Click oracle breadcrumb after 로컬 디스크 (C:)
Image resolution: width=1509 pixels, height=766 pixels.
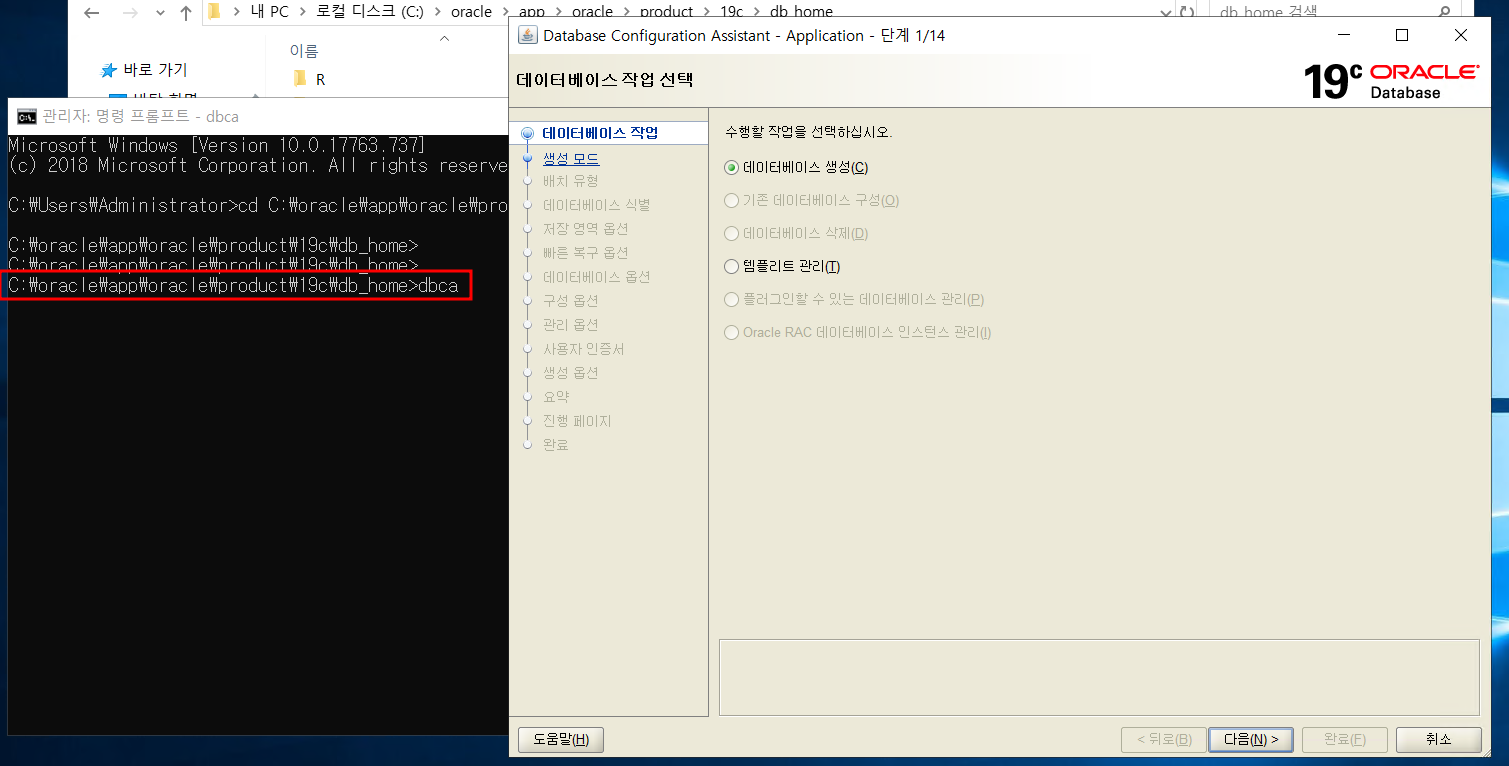[472, 12]
